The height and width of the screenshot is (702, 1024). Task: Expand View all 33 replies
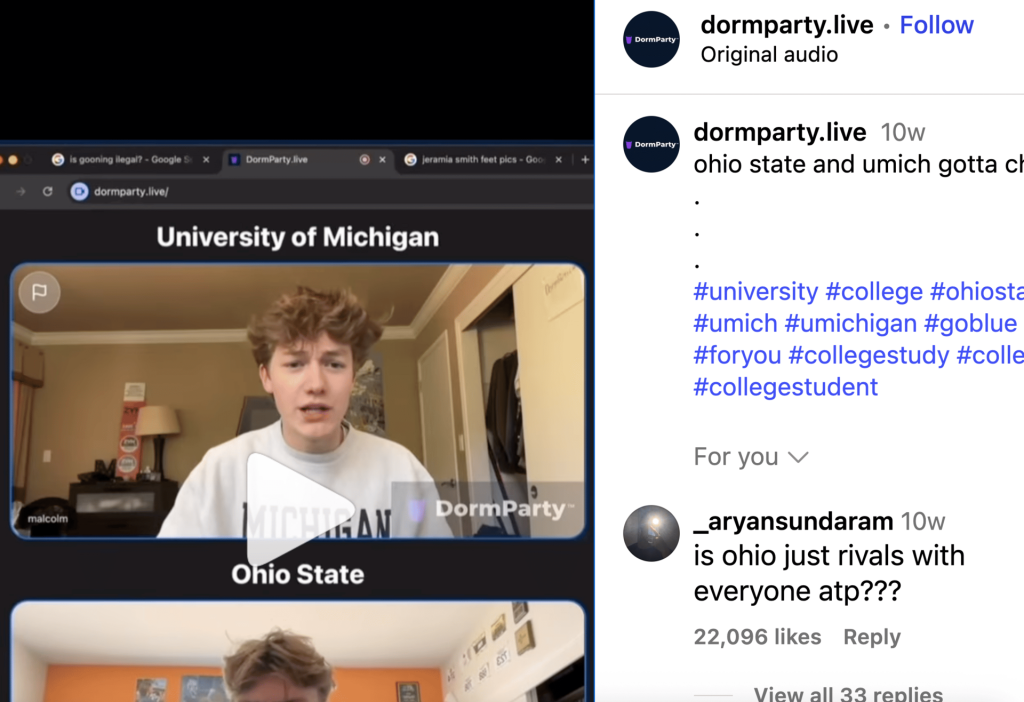848,694
